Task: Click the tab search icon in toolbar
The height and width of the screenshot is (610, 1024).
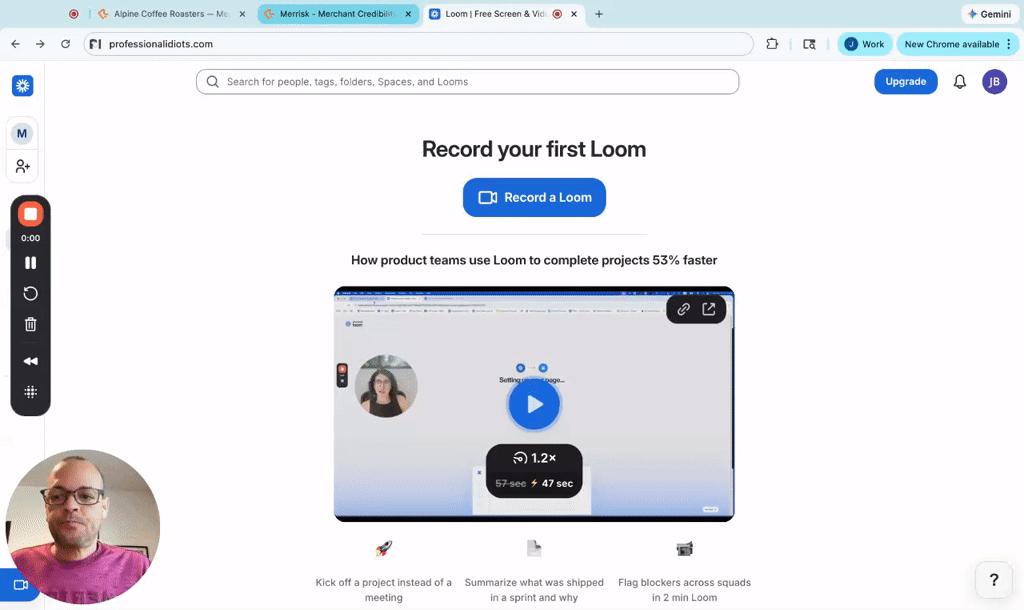Action: point(809,44)
